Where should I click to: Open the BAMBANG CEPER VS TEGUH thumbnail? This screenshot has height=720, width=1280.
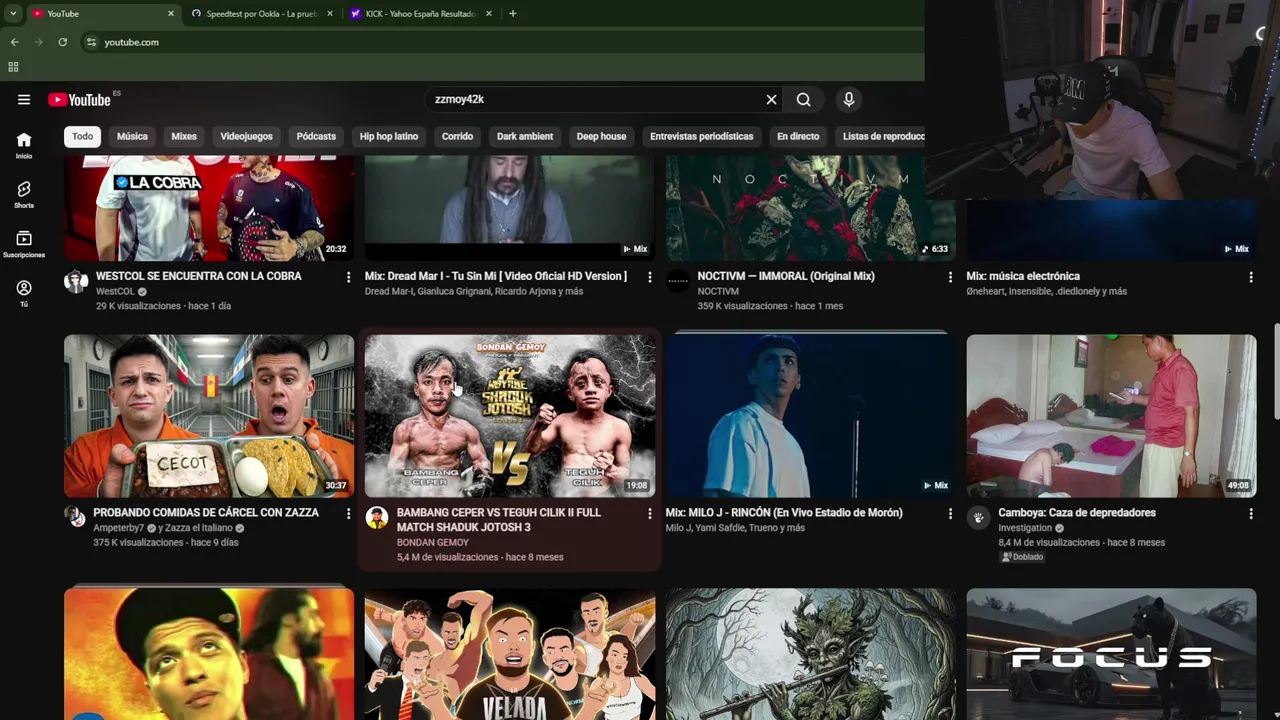[510, 416]
